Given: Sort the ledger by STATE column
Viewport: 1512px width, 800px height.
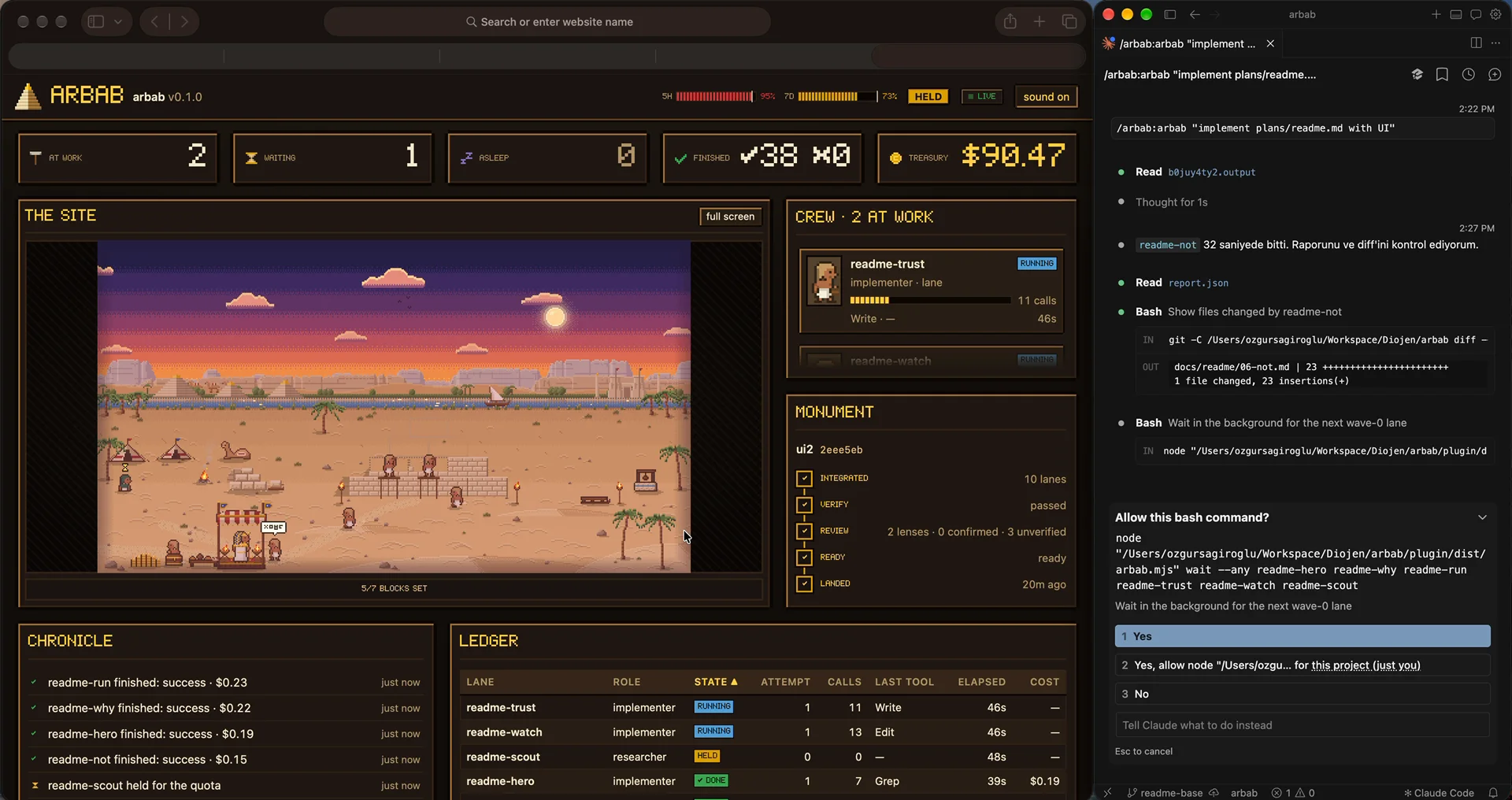Looking at the screenshot, I should click(x=715, y=682).
